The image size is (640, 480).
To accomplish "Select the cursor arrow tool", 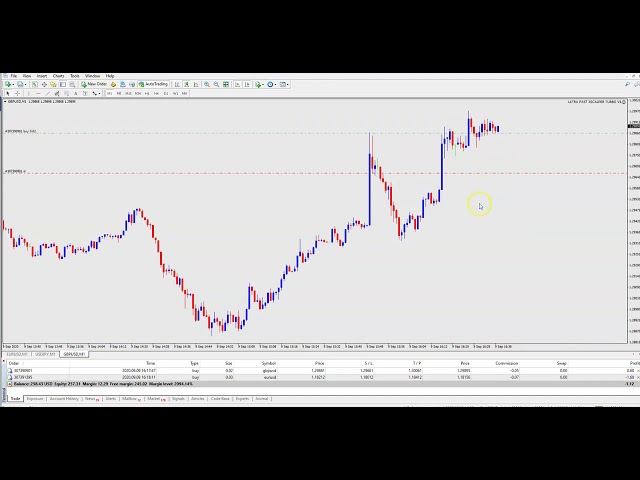I will pos(7,93).
